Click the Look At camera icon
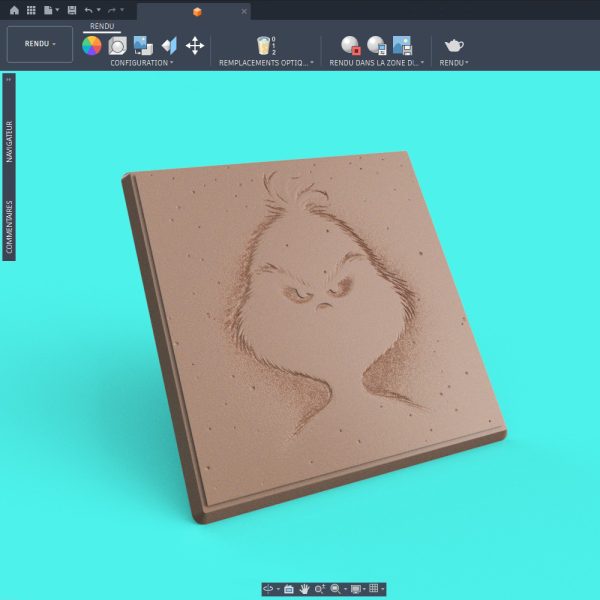The width and height of the screenshot is (600, 600). [x=289, y=589]
